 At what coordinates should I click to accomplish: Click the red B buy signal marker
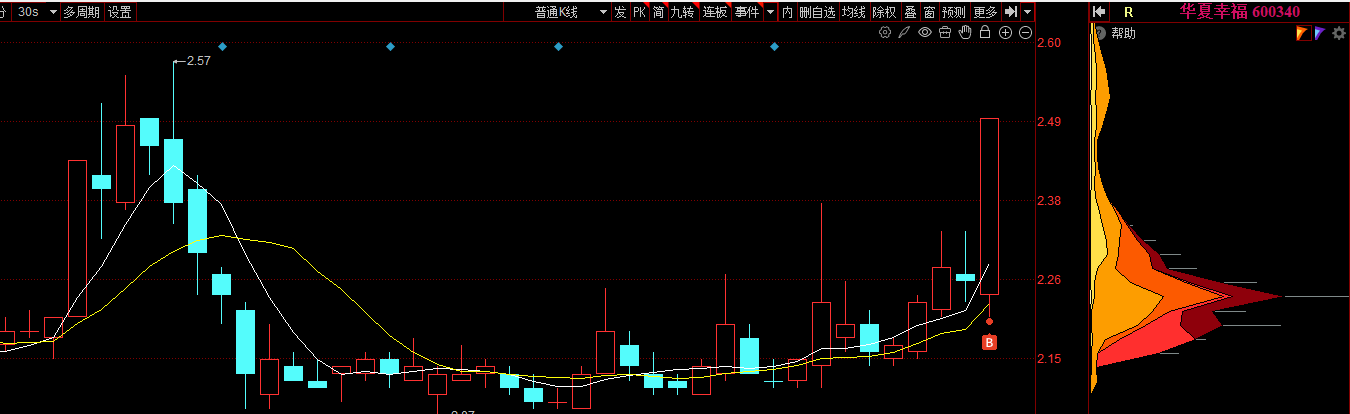[x=989, y=343]
